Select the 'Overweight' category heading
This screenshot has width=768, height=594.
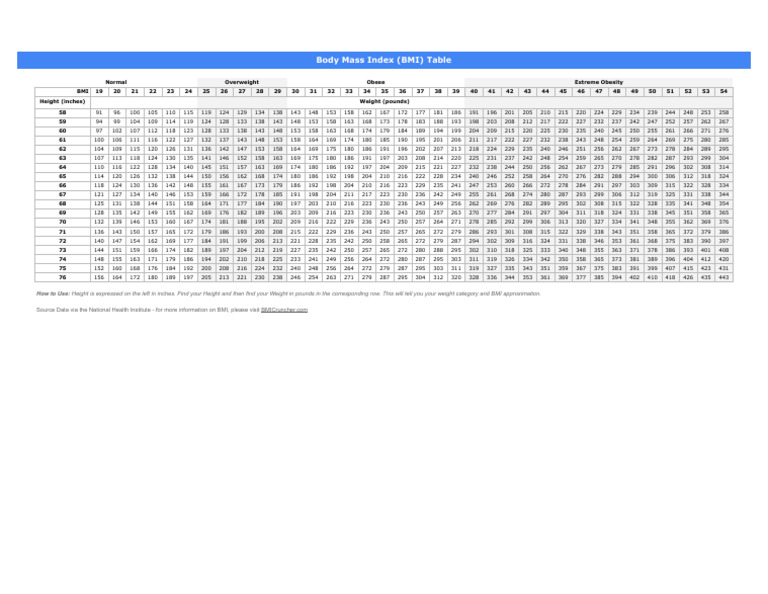click(x=242, y=82)
